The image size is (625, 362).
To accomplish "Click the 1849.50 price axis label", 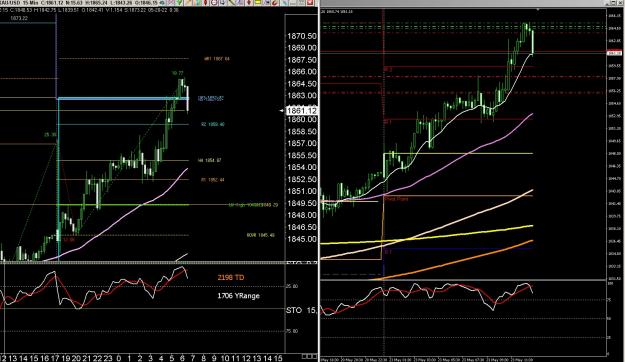I will pos(302,203).
